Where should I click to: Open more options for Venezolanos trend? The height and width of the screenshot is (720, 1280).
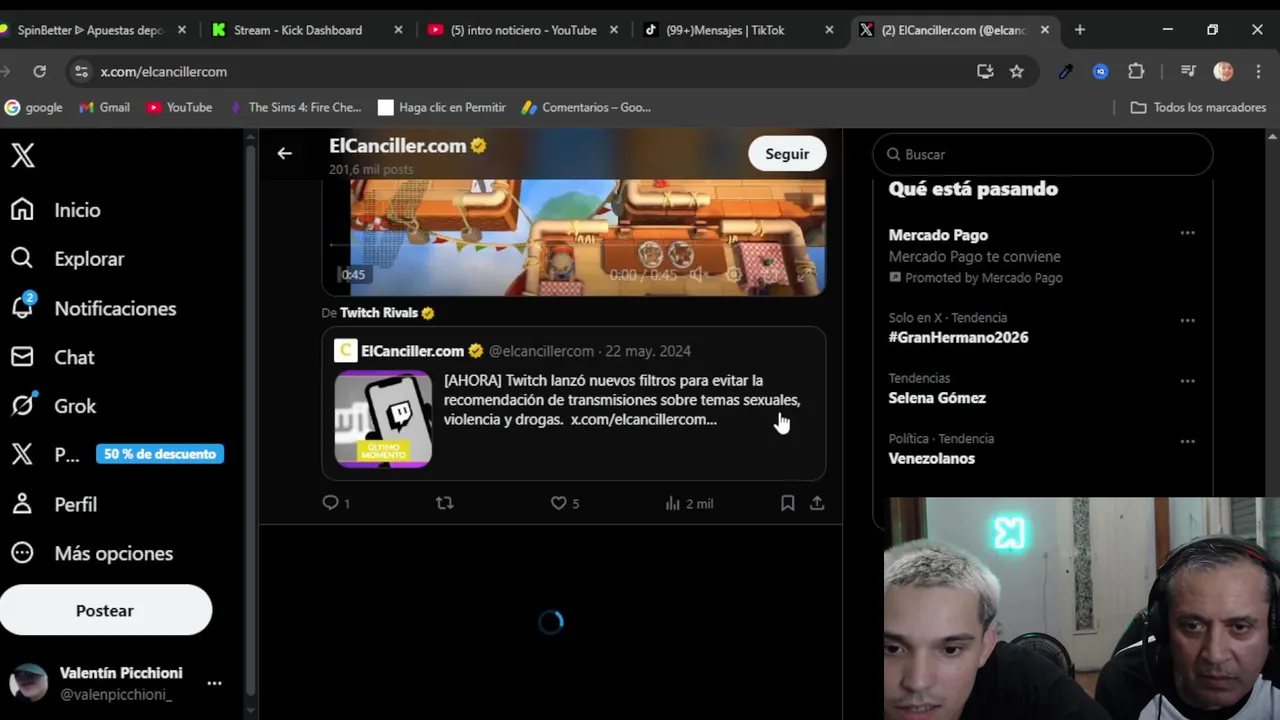[x=1187, y=441]
